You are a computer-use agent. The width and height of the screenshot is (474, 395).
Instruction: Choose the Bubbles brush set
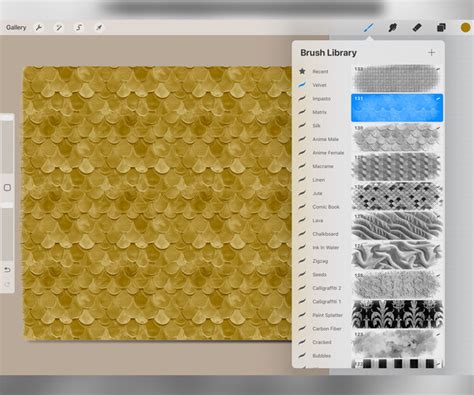(321, 356)
